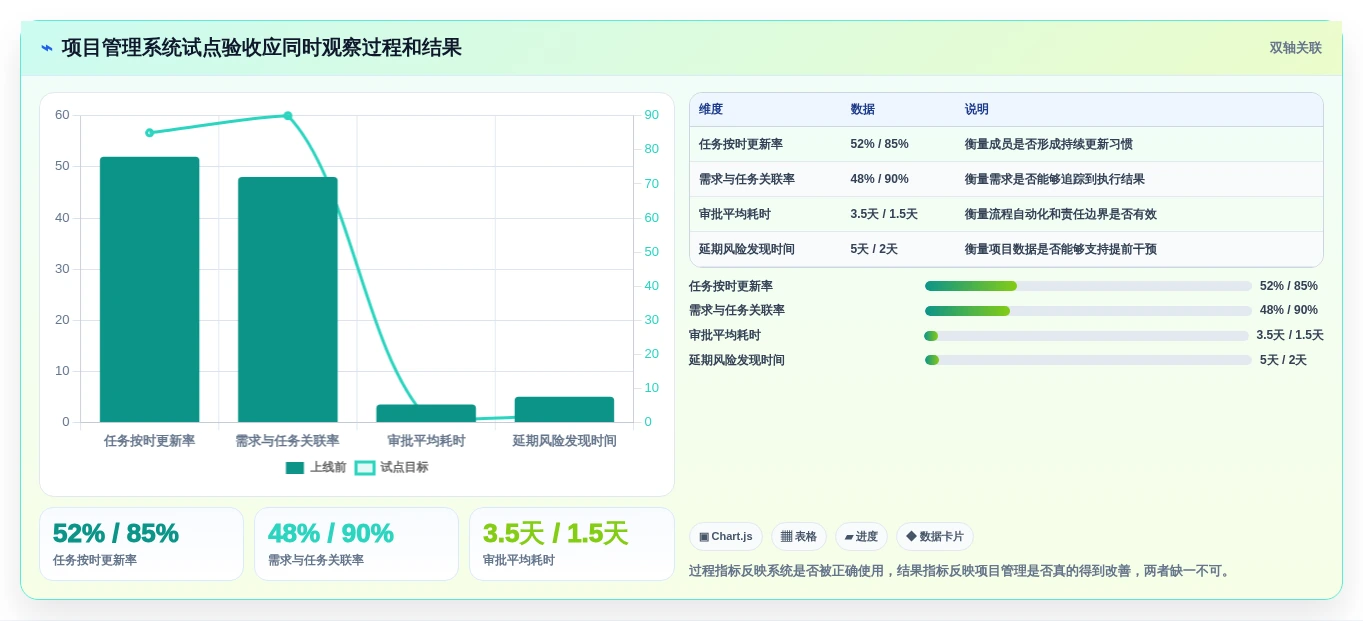Click the 任务按时更新率 progress bar
This screenshot has width=1363, height=621.
coord(1088,286)
